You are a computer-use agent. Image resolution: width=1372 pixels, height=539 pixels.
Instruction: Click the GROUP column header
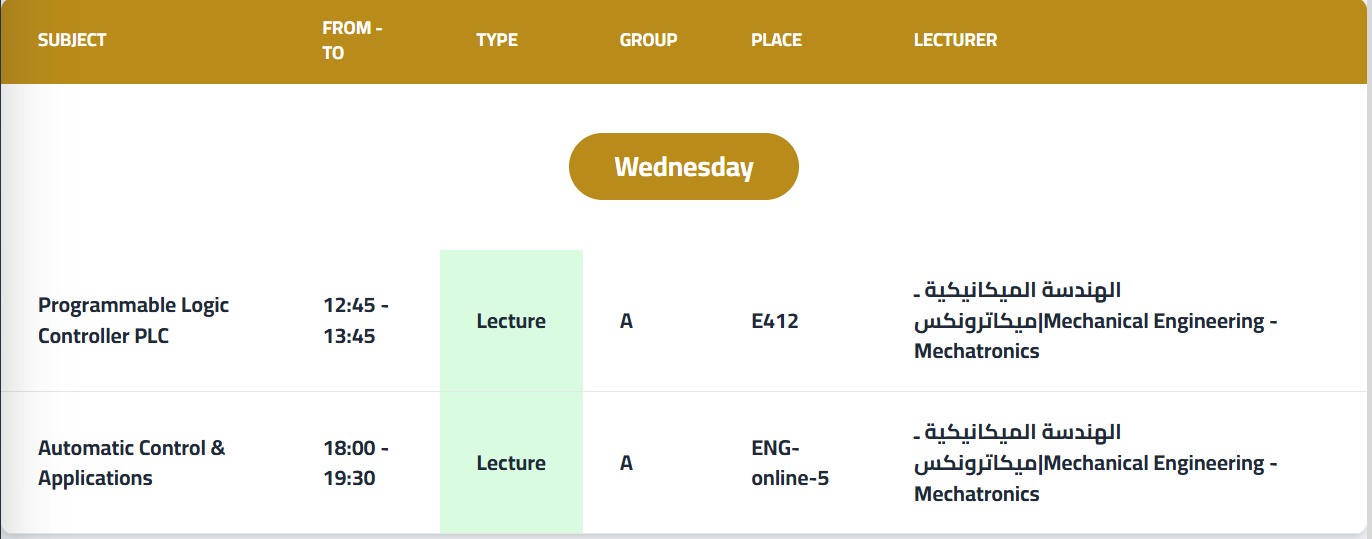tap(648, 40)
